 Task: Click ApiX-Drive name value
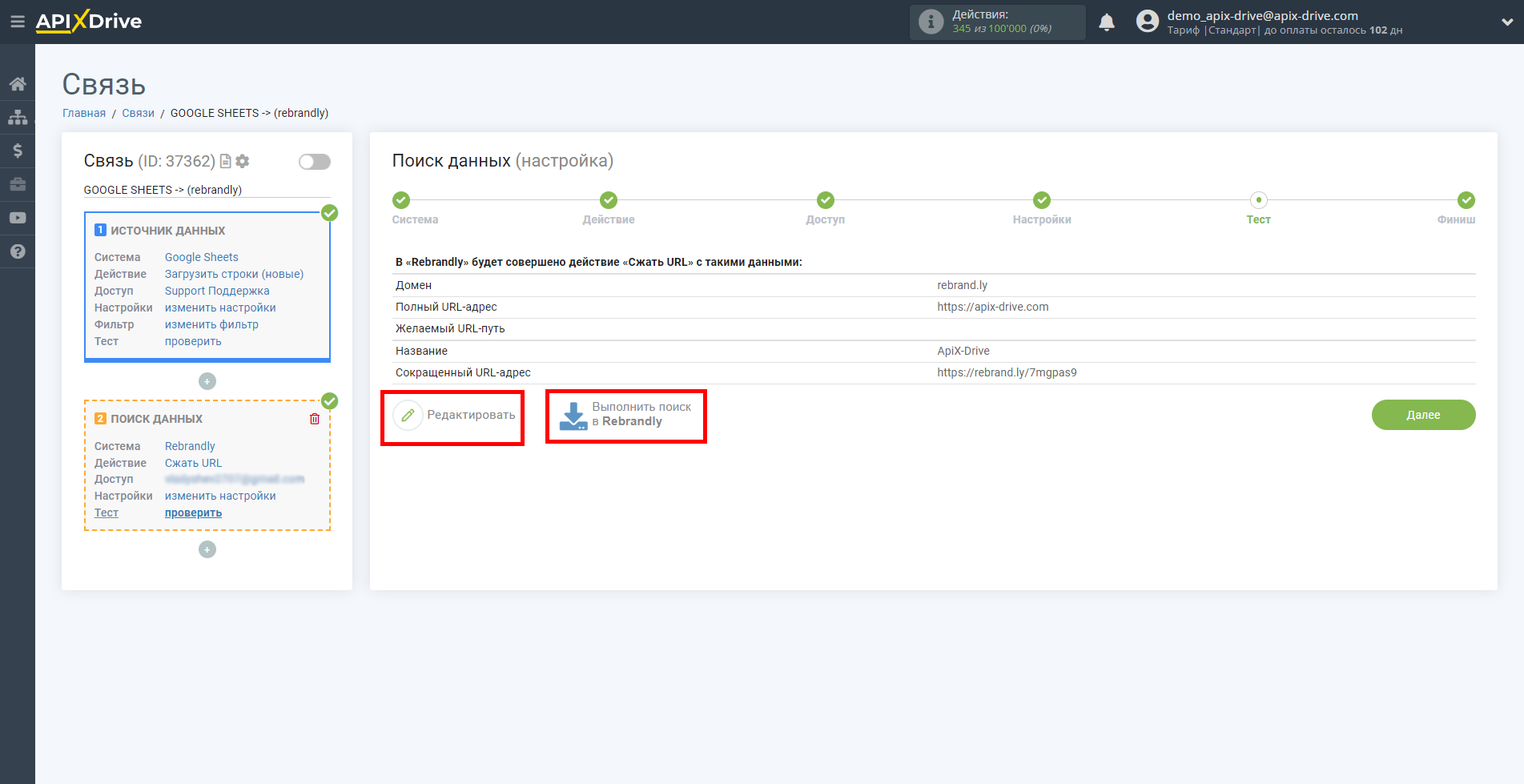pos(963,351)
